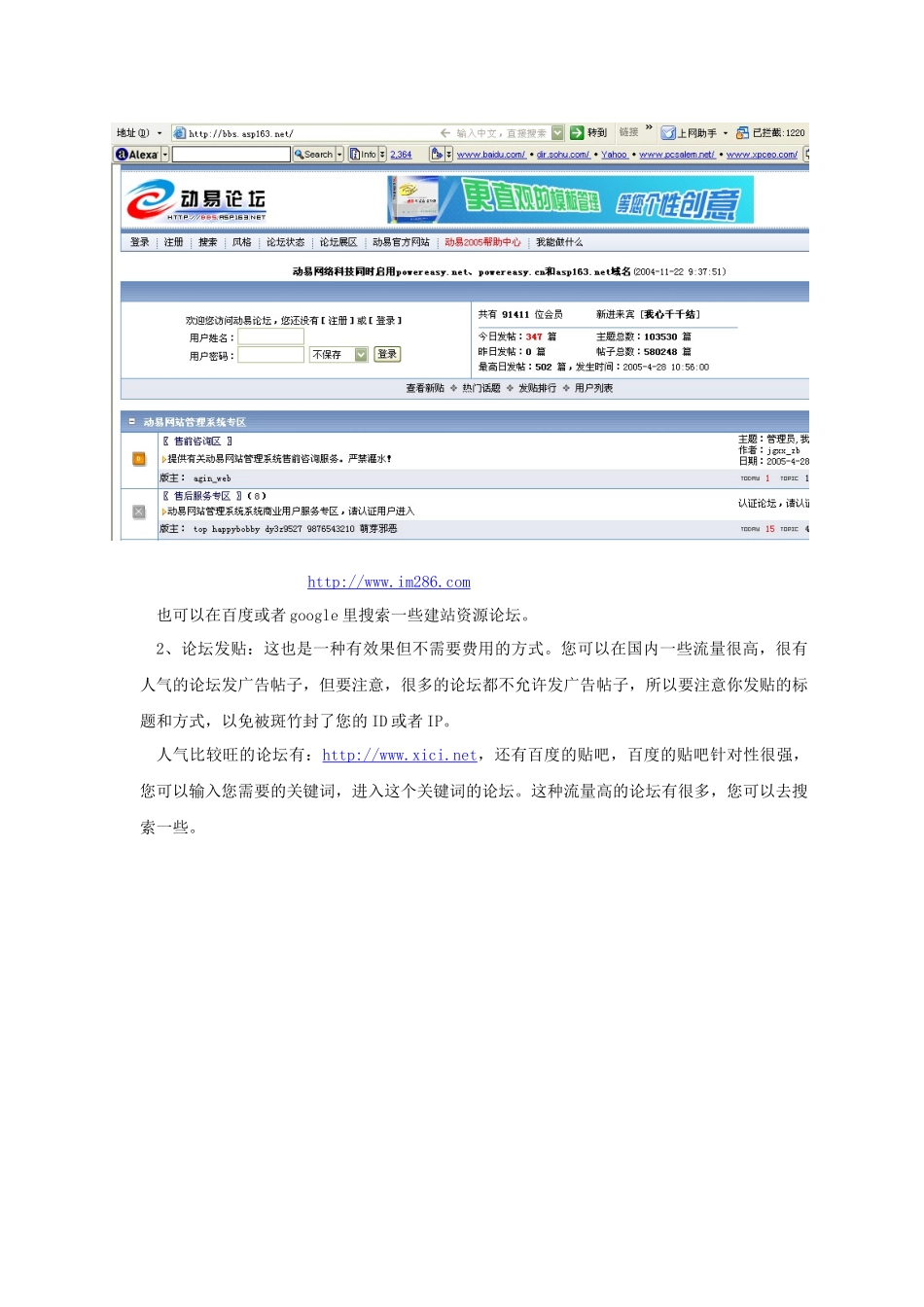Collapse the 动易网站管理系统专区 section
This screenshot has height=1307, width=924.
[x=132, y=422]
